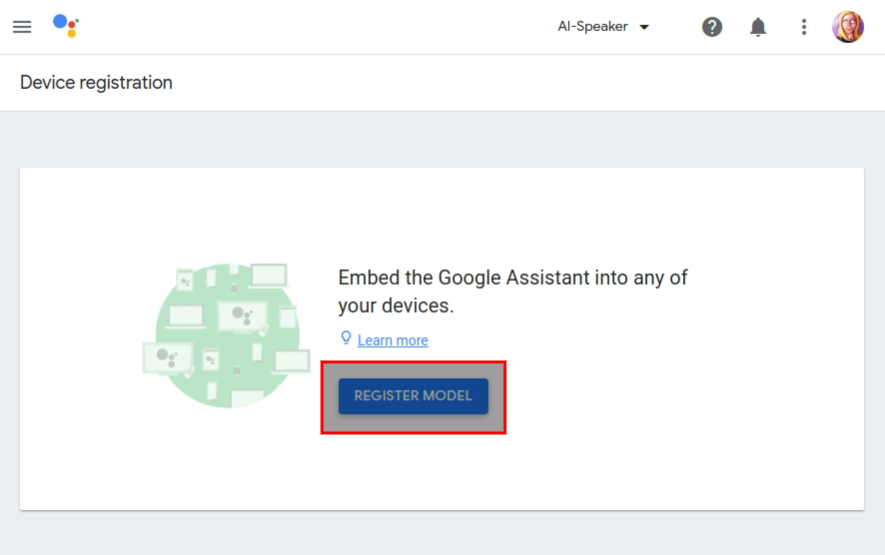885x555 pixels.
Task: Open the three-dot more options menu
Action: 804,27
